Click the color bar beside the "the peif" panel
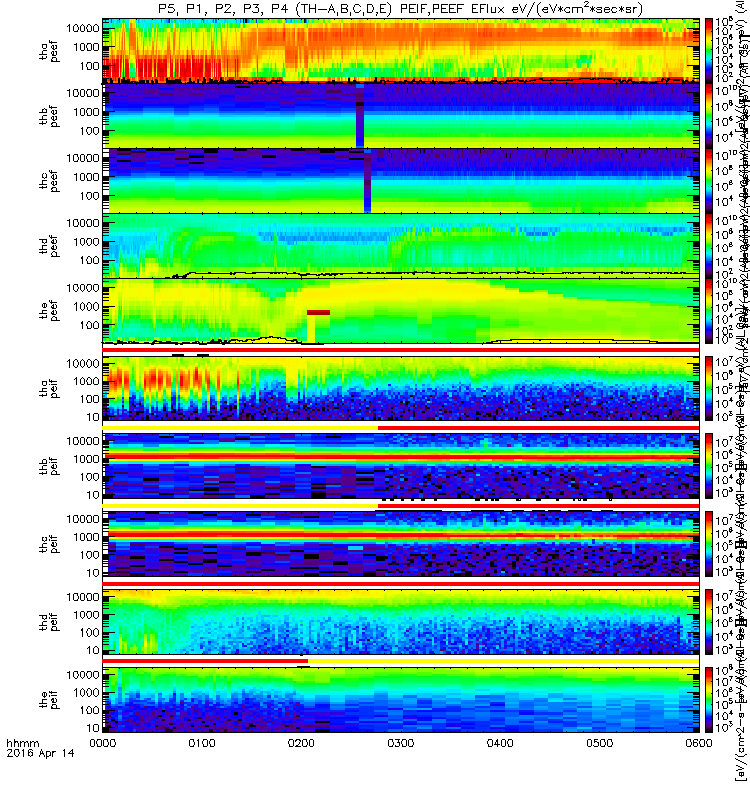Image resolution: width=750 pixels, height=800 pixels. point(709,700)
